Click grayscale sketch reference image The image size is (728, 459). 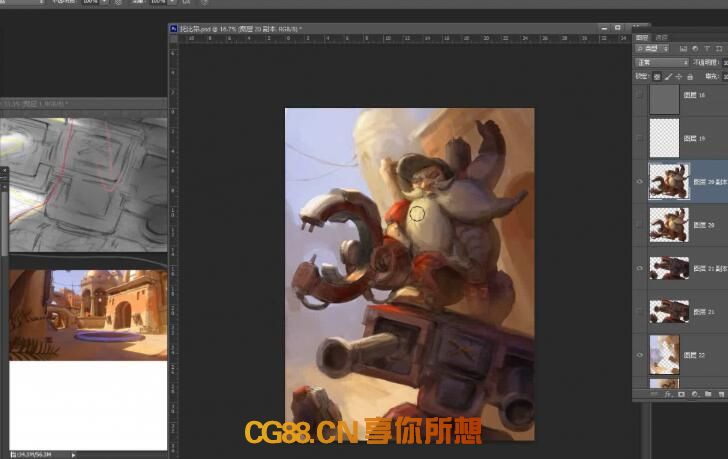pos(84,184)
